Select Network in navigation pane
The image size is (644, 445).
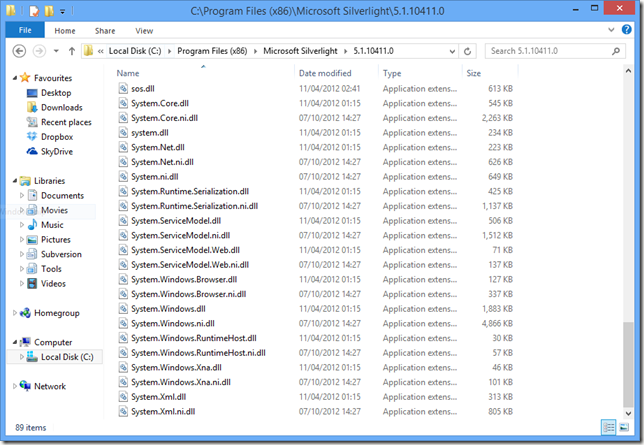tap(50, 386)
